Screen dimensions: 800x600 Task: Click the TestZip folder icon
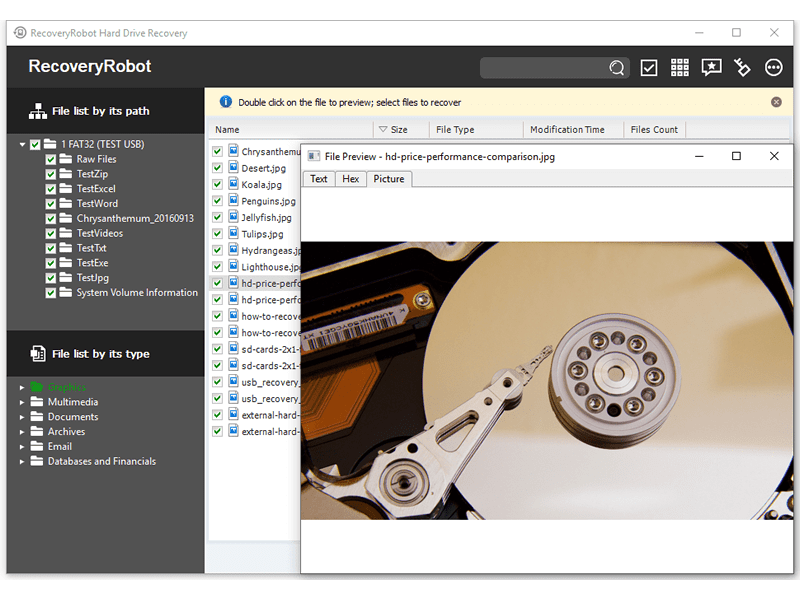[65, 173]
